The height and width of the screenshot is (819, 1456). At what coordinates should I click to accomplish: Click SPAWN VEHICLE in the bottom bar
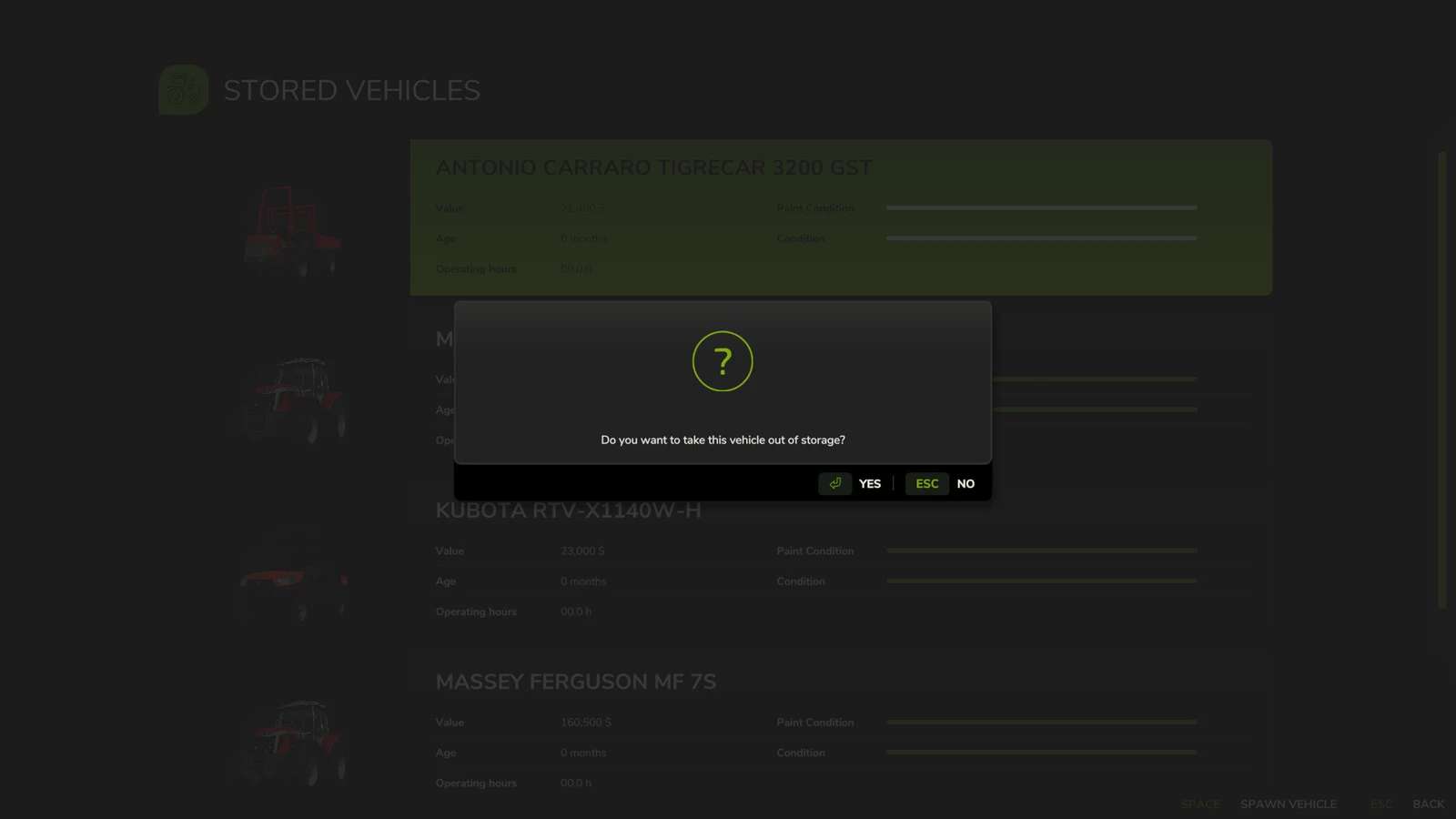[x=1288, y=804]
